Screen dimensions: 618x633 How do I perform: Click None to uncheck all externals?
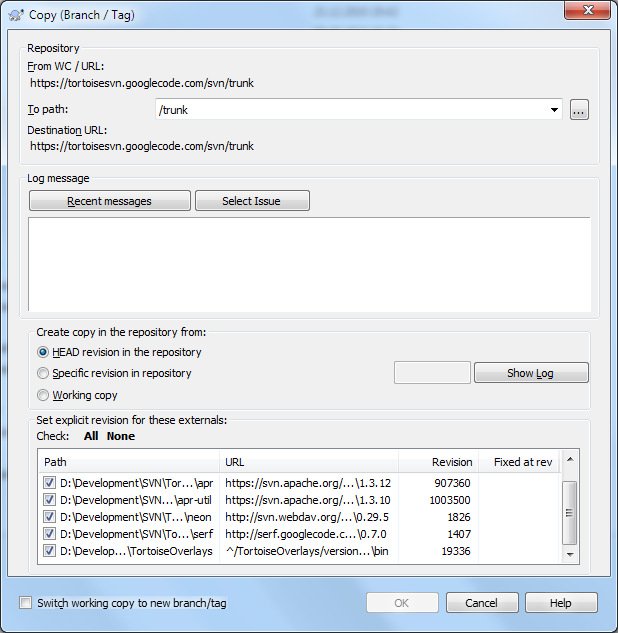(x=121, y=436)
